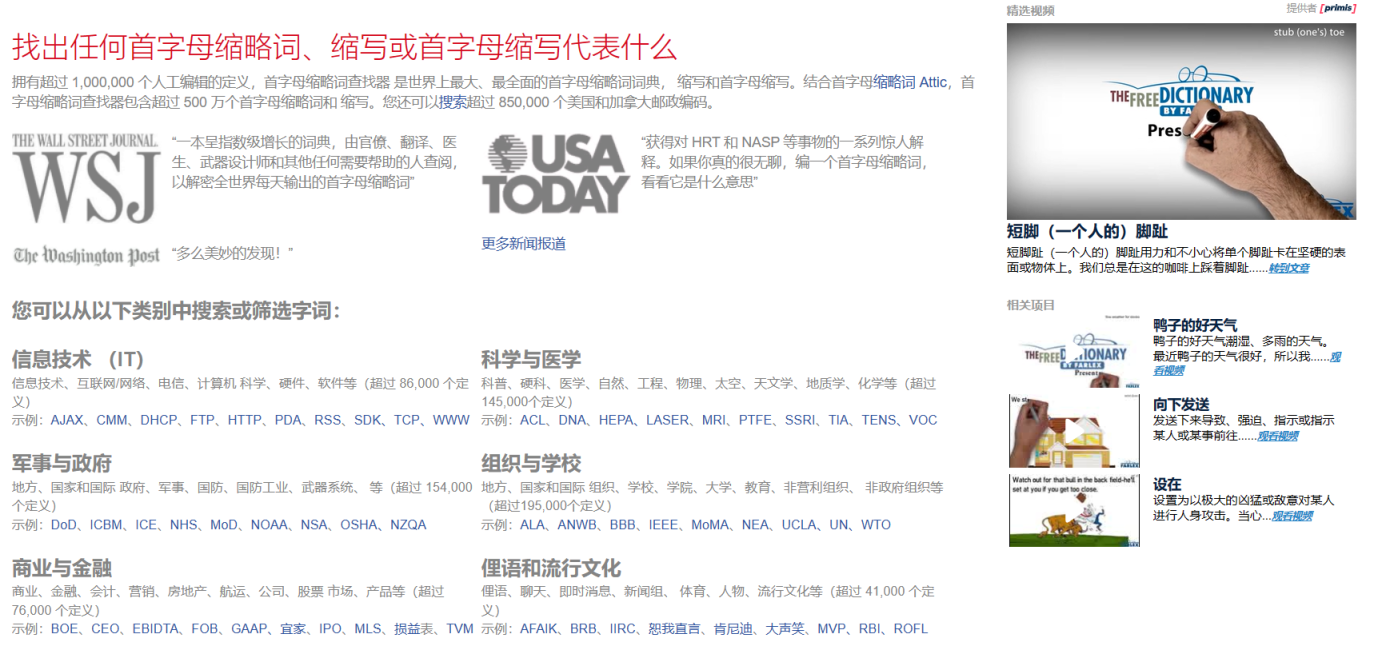Click the primis provider logo

click(1339, 8)
